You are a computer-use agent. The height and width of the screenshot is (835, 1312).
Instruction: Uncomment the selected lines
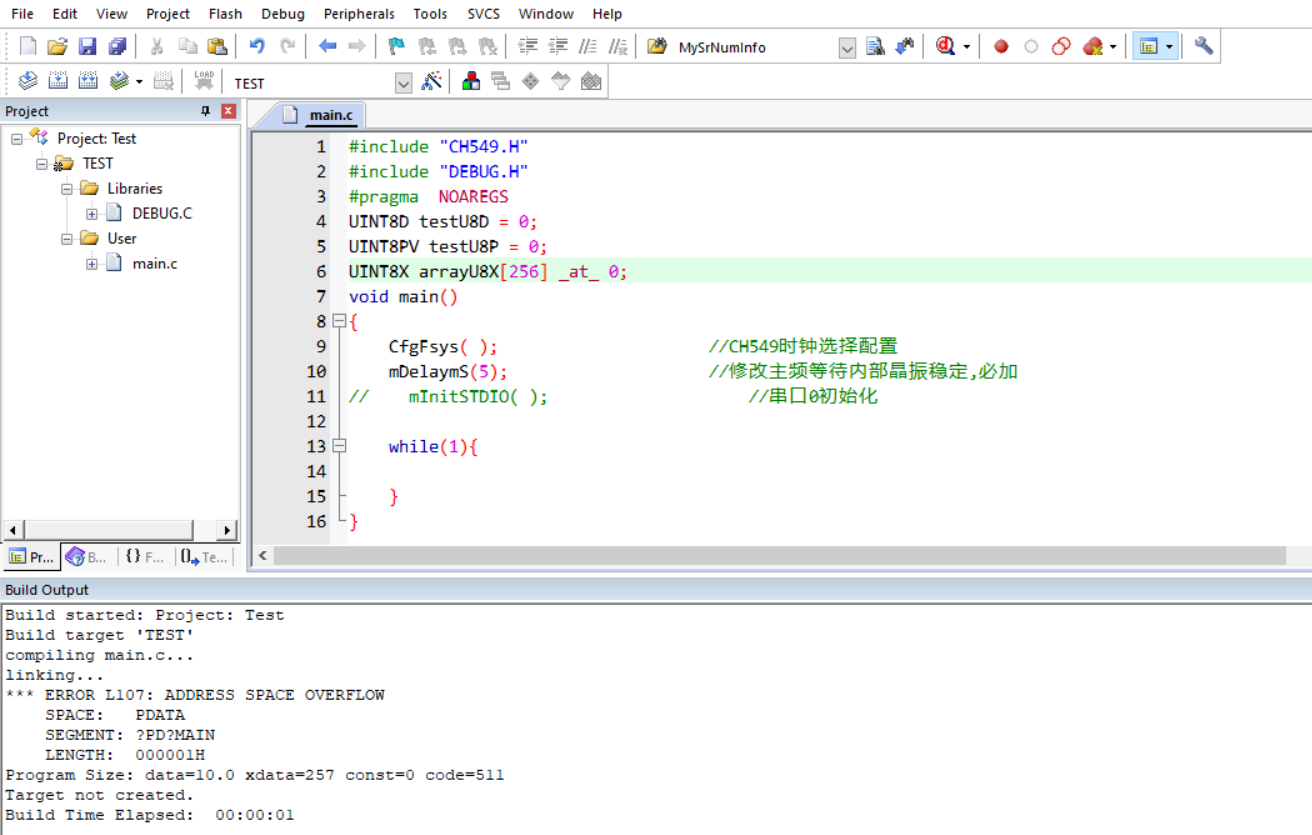click(618, 47)
